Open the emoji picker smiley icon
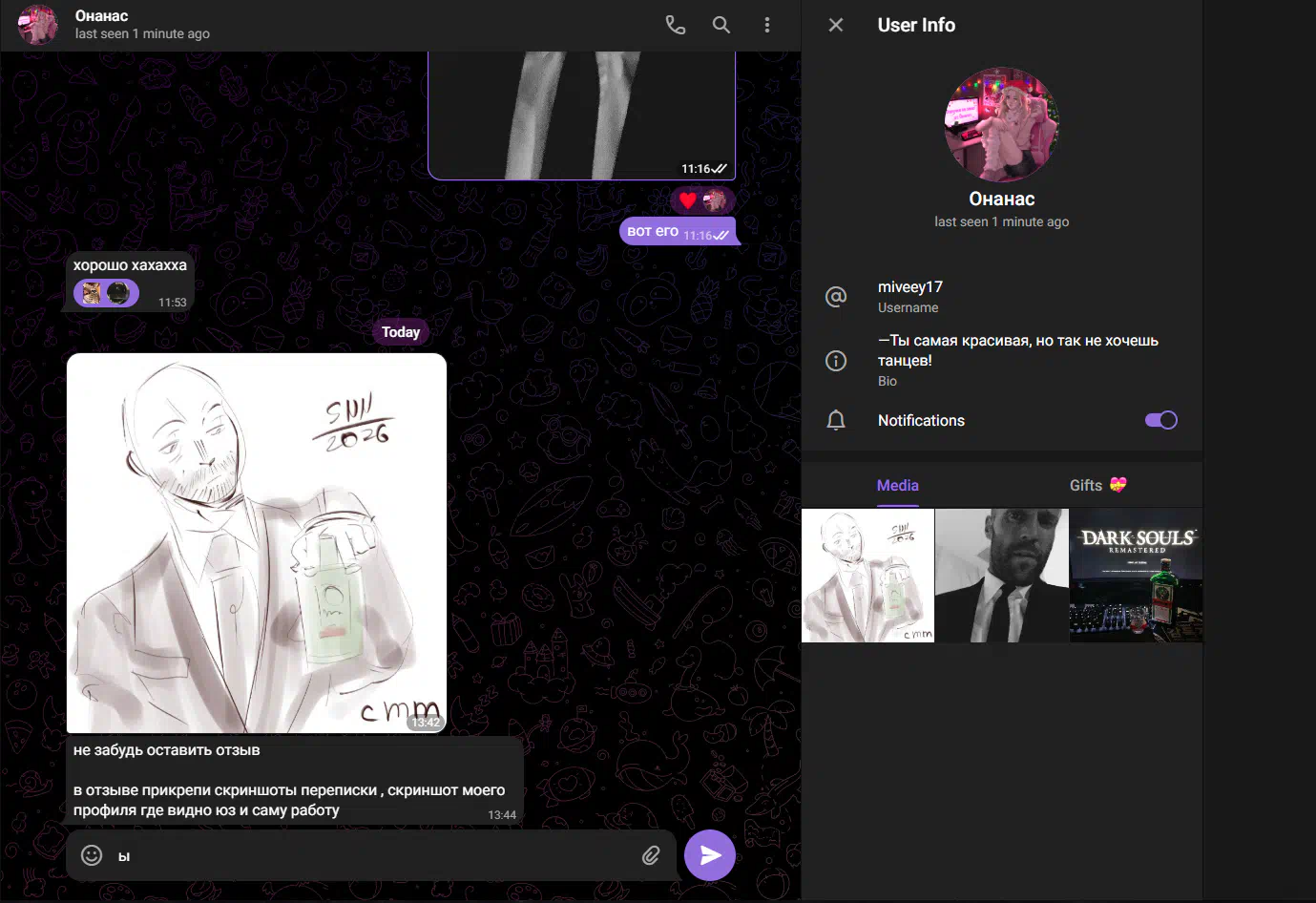The image size is (1316, 903). tap(92, 855)
